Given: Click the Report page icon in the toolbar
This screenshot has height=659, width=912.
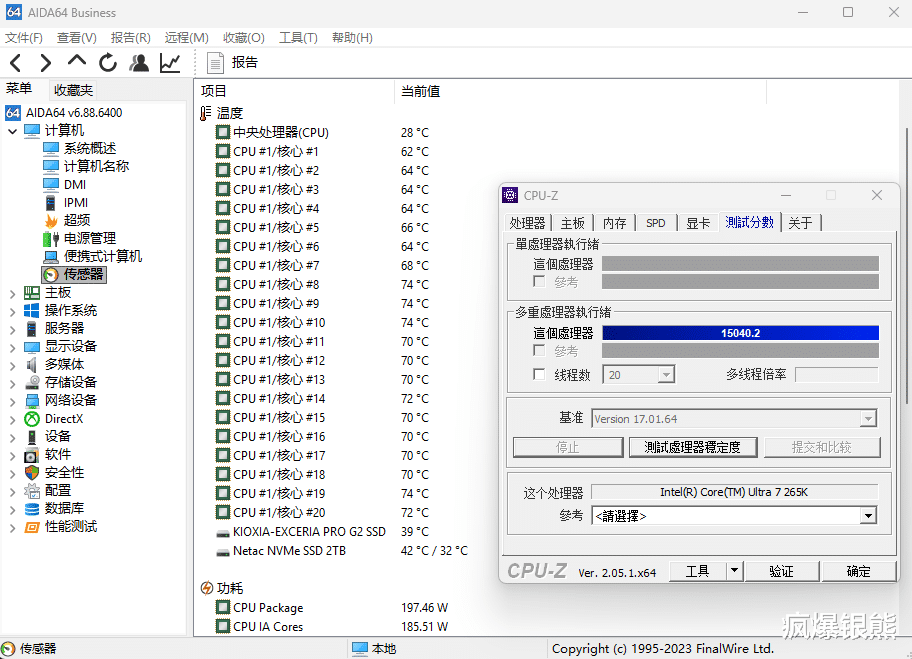Looking at the screenshot, I should (215, 63).
